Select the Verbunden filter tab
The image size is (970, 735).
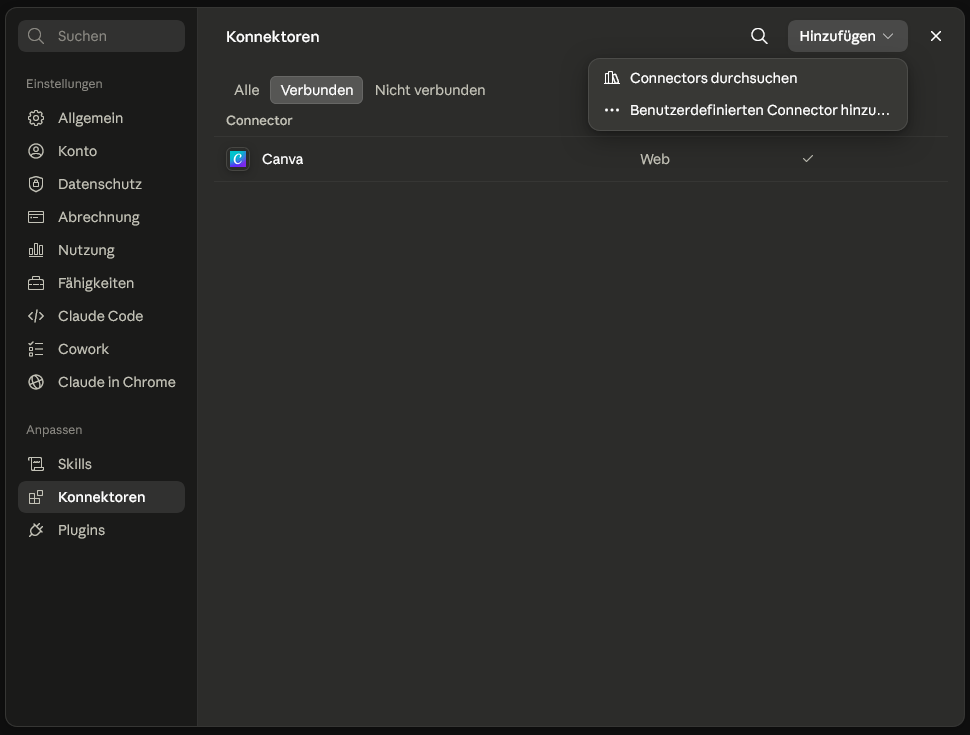click(317, 90)
